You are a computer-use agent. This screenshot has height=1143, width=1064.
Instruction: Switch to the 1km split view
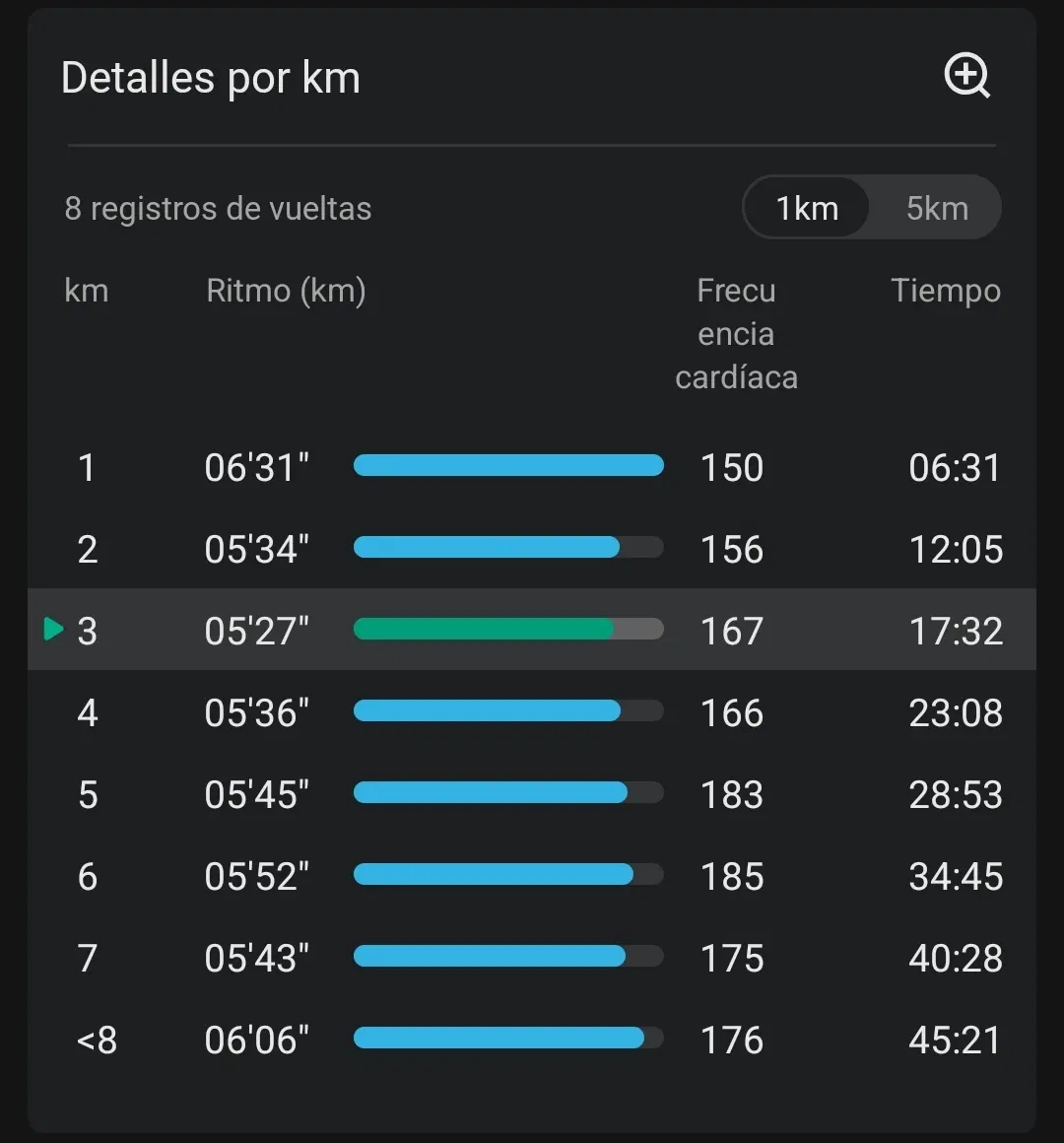tap(807, 208)
